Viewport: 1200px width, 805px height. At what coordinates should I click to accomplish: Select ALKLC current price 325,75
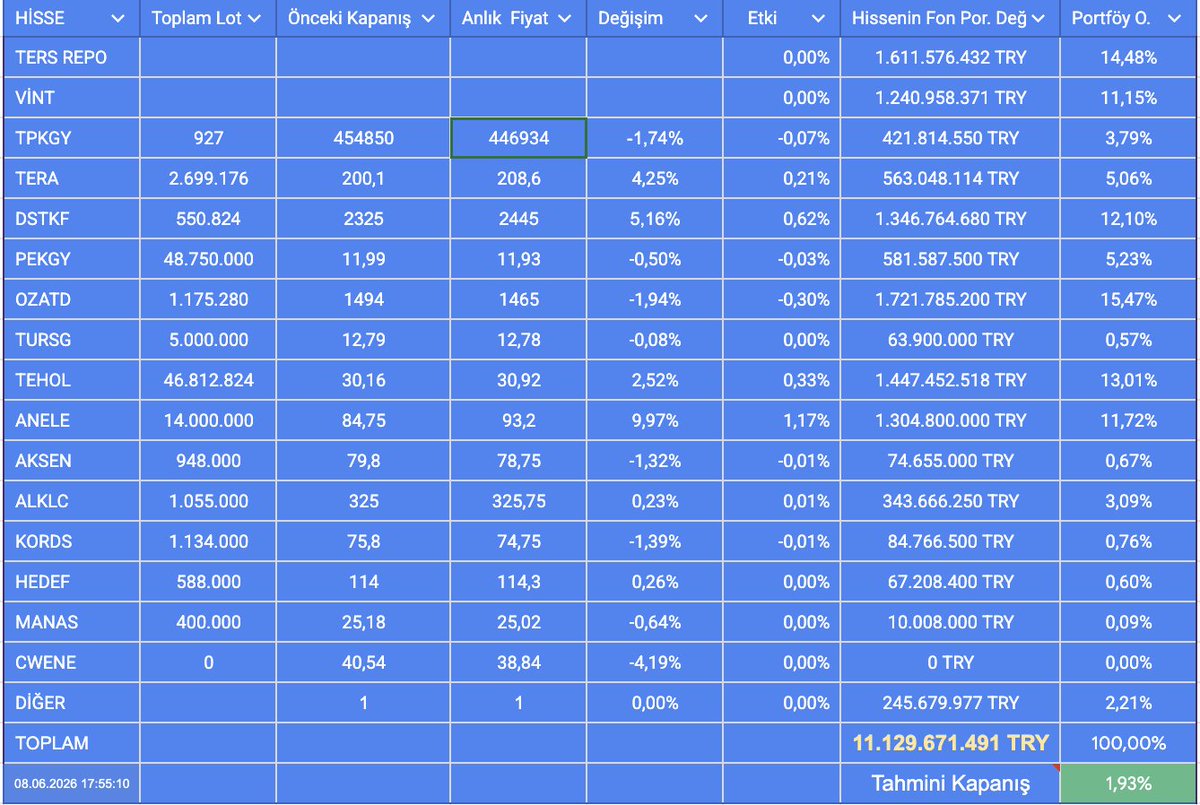(x=519, y=501)
